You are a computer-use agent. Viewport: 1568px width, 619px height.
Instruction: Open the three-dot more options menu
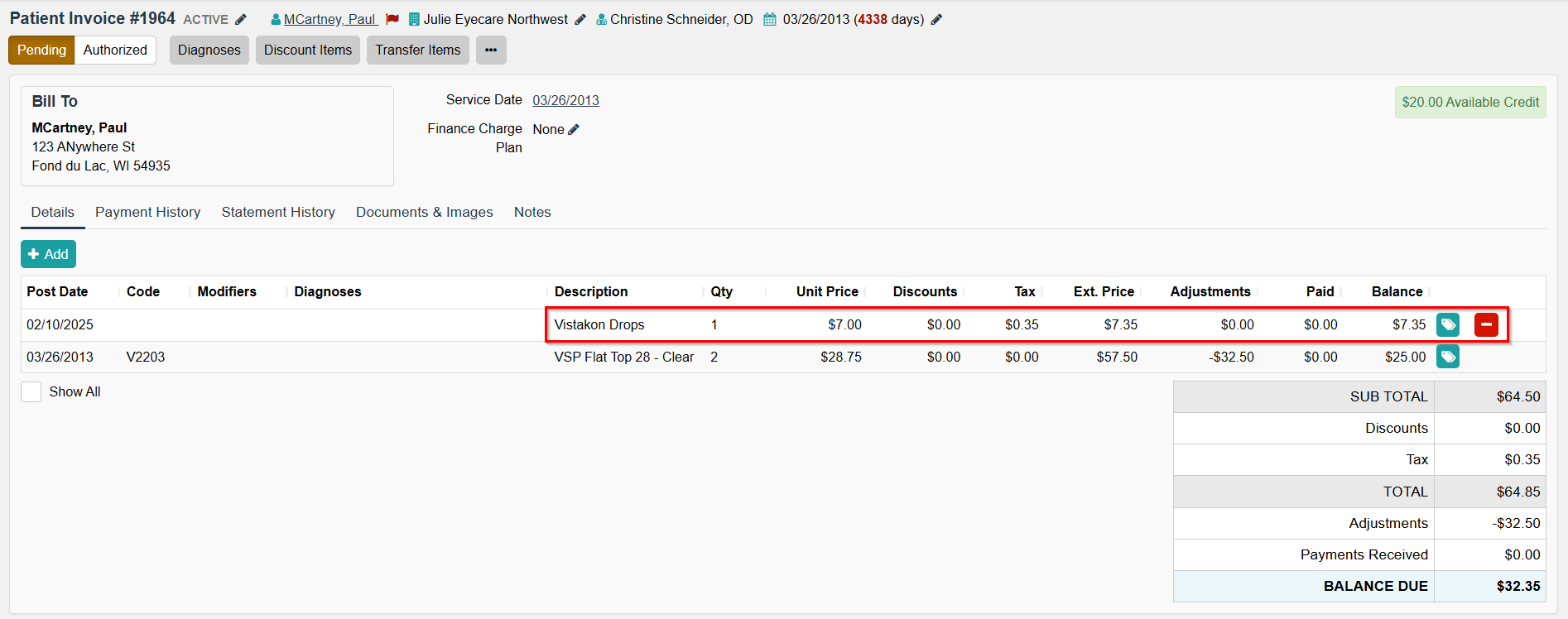pos(491,50)
